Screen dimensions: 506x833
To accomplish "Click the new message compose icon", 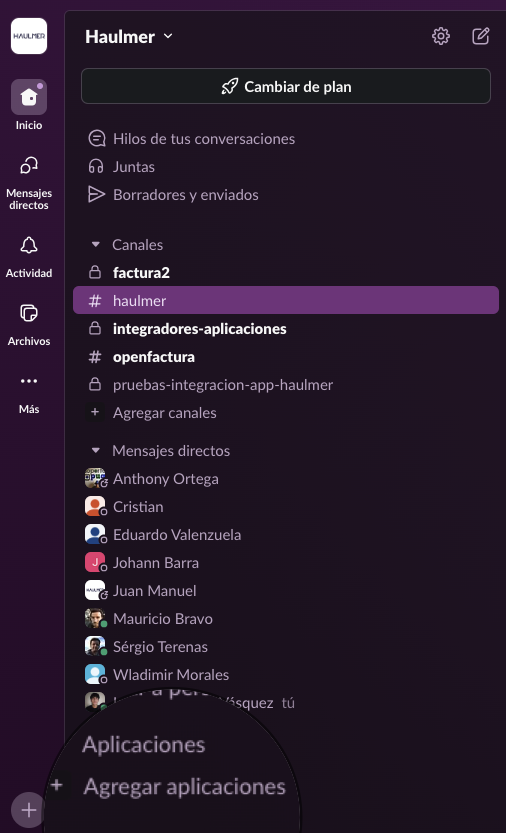I will (480, 36).
